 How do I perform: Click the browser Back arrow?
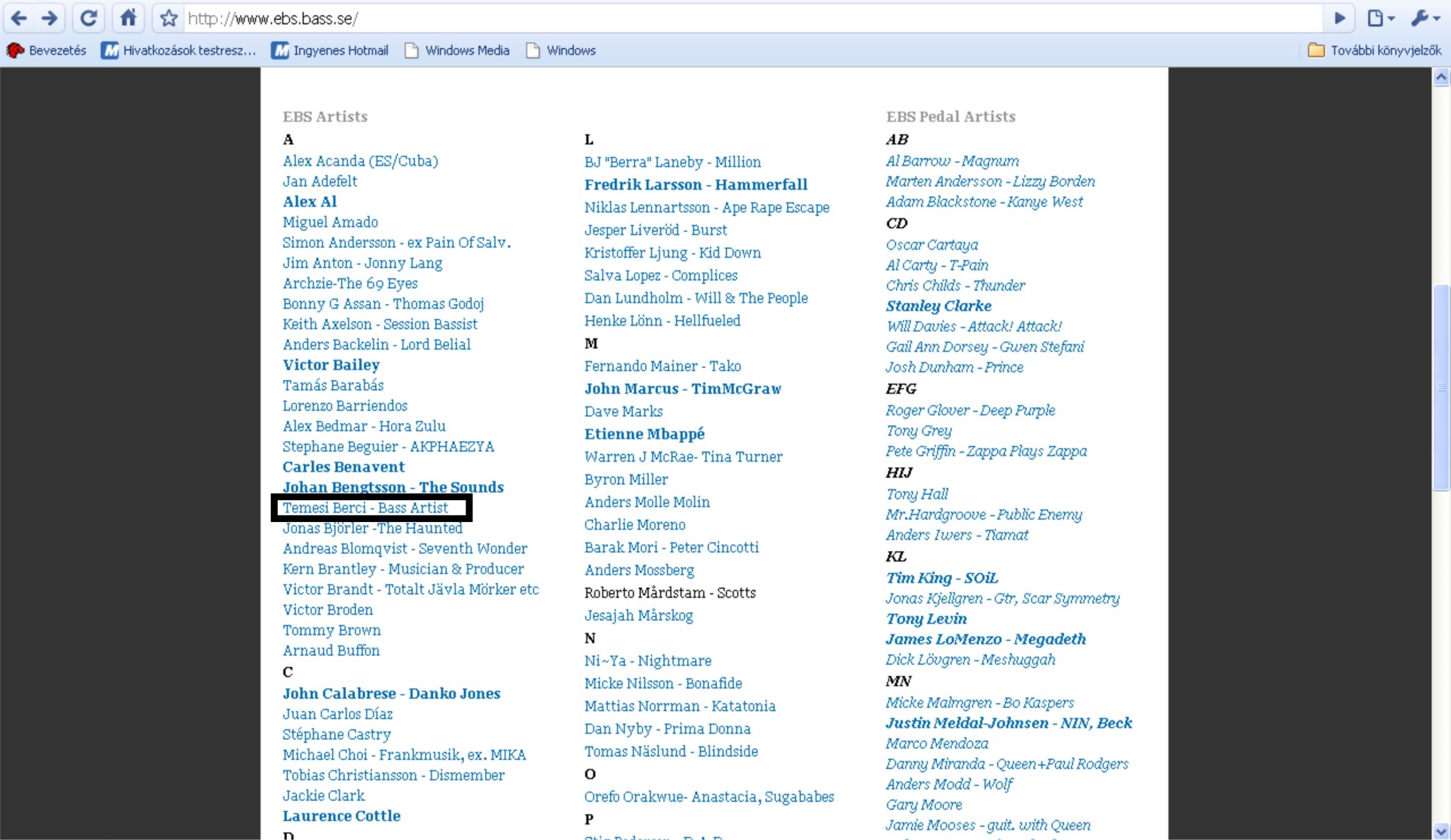[19, 18]
